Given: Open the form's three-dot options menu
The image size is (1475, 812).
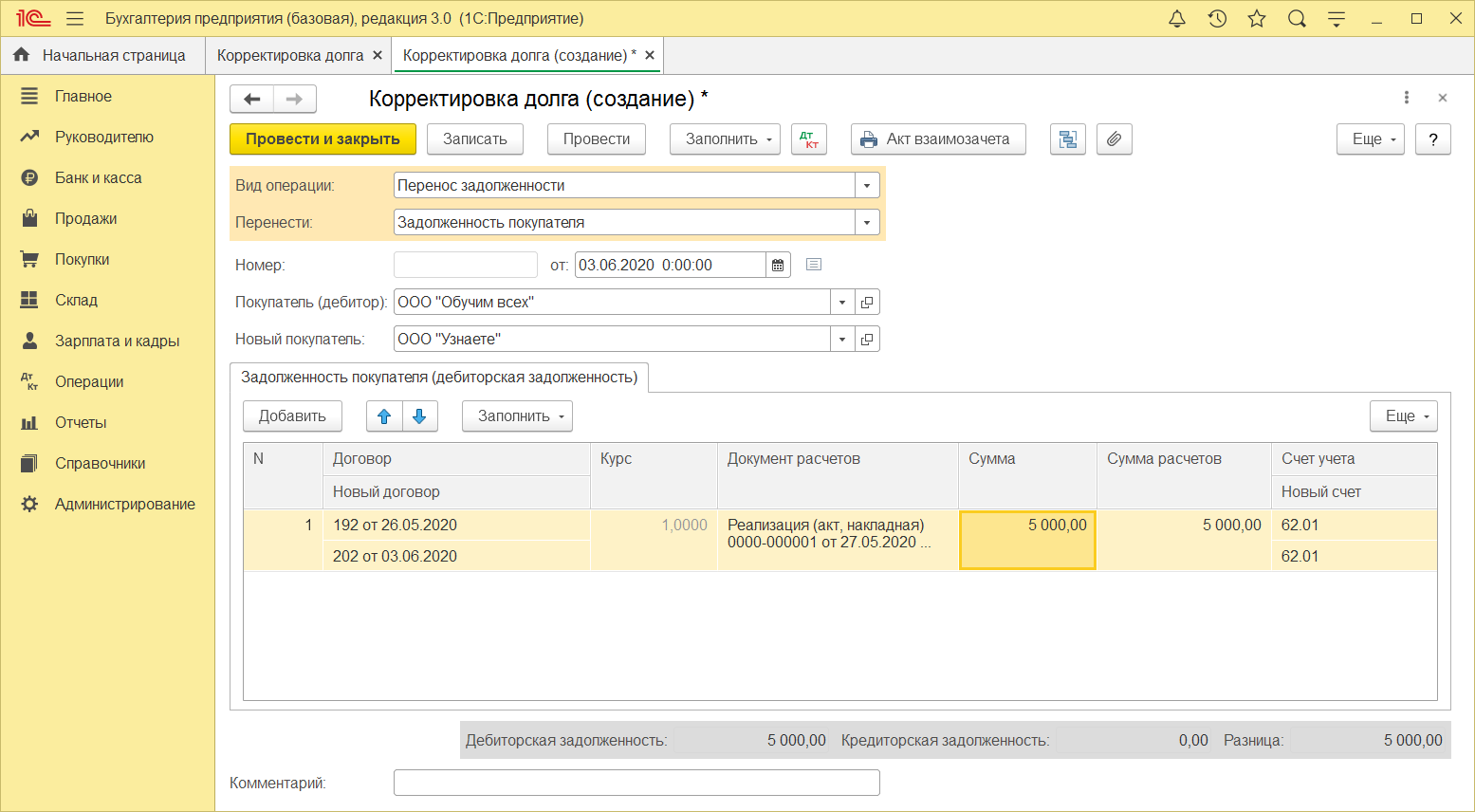Looking at the screenshot, I should click(1407, 98).
